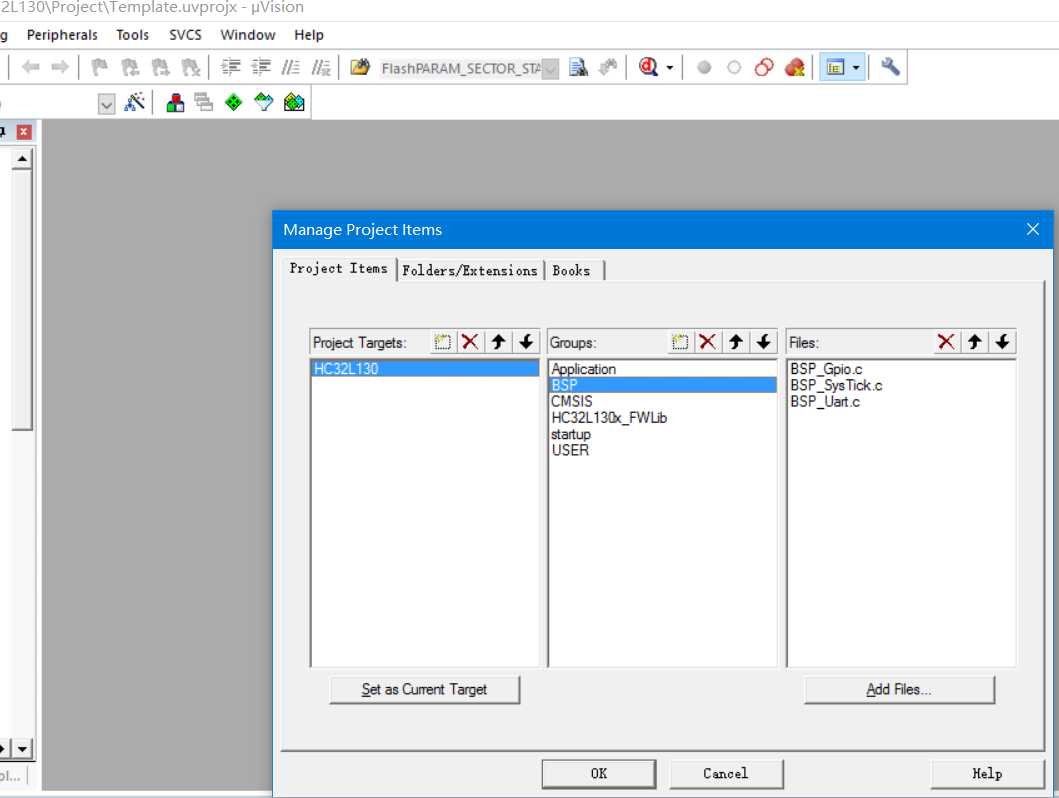Open the Peripherals menu
Screen dimensions: 1059x798
point(62,35)
